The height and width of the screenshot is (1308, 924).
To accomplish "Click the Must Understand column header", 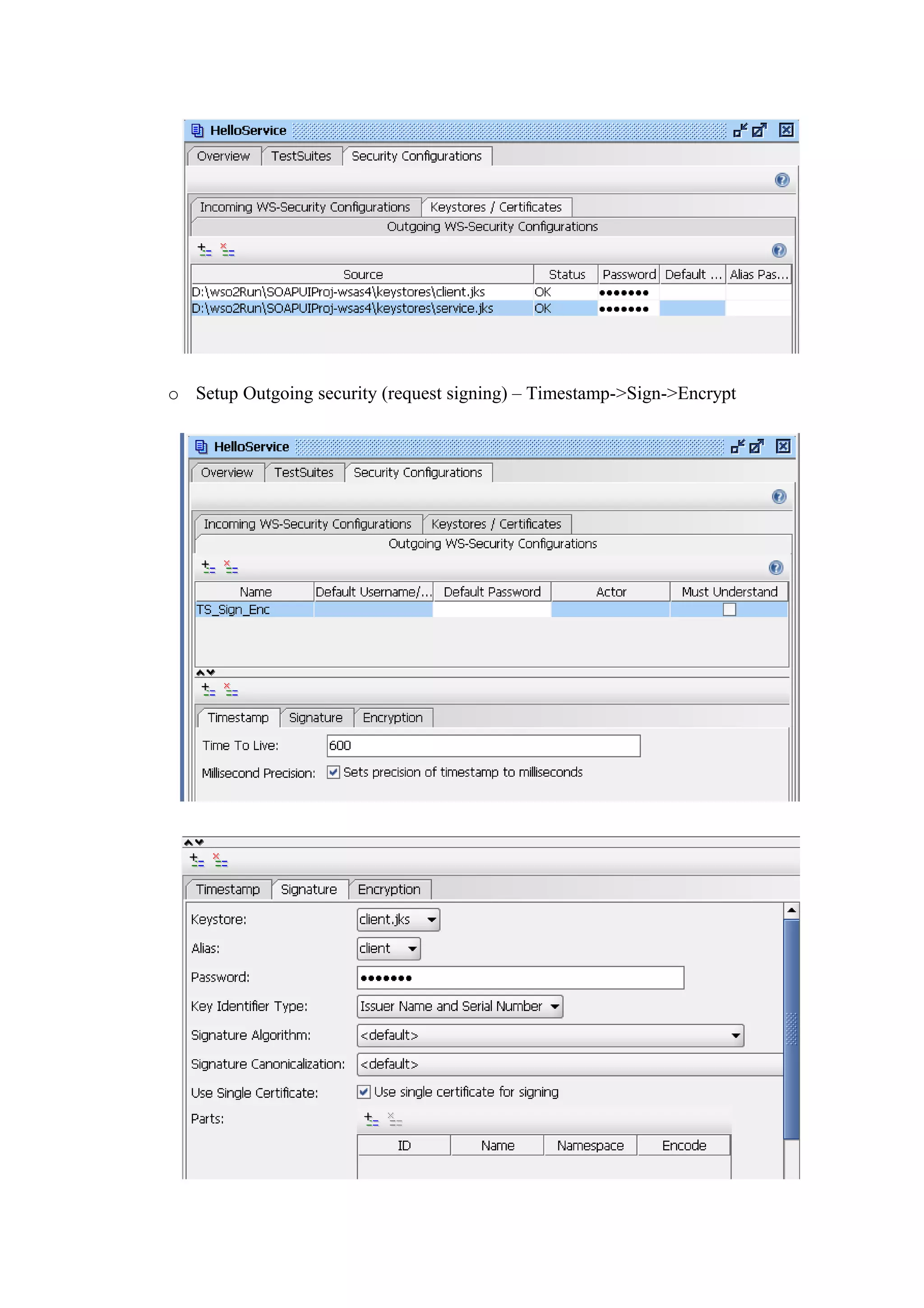I will [729, 592].
